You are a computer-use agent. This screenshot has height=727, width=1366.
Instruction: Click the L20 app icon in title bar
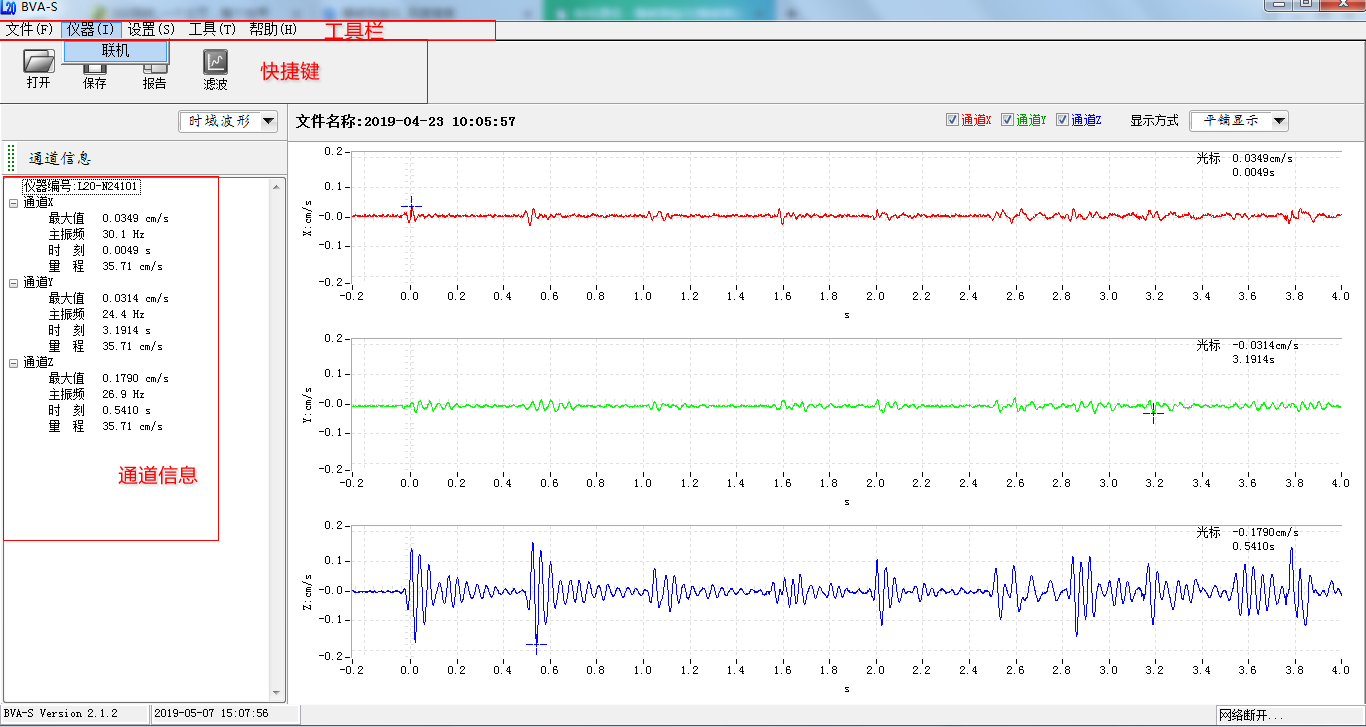(10, 8)
